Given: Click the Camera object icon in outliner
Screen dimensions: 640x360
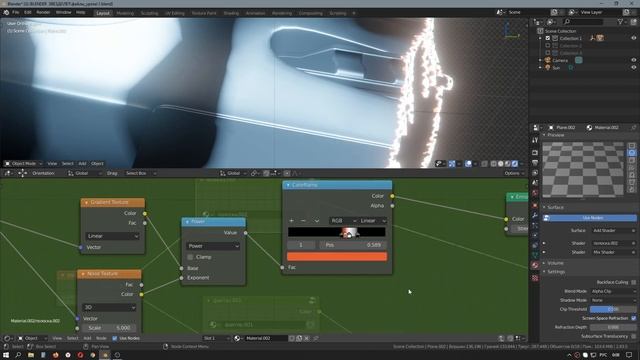Looking at the screenshot, I should [x=548, y=60].
